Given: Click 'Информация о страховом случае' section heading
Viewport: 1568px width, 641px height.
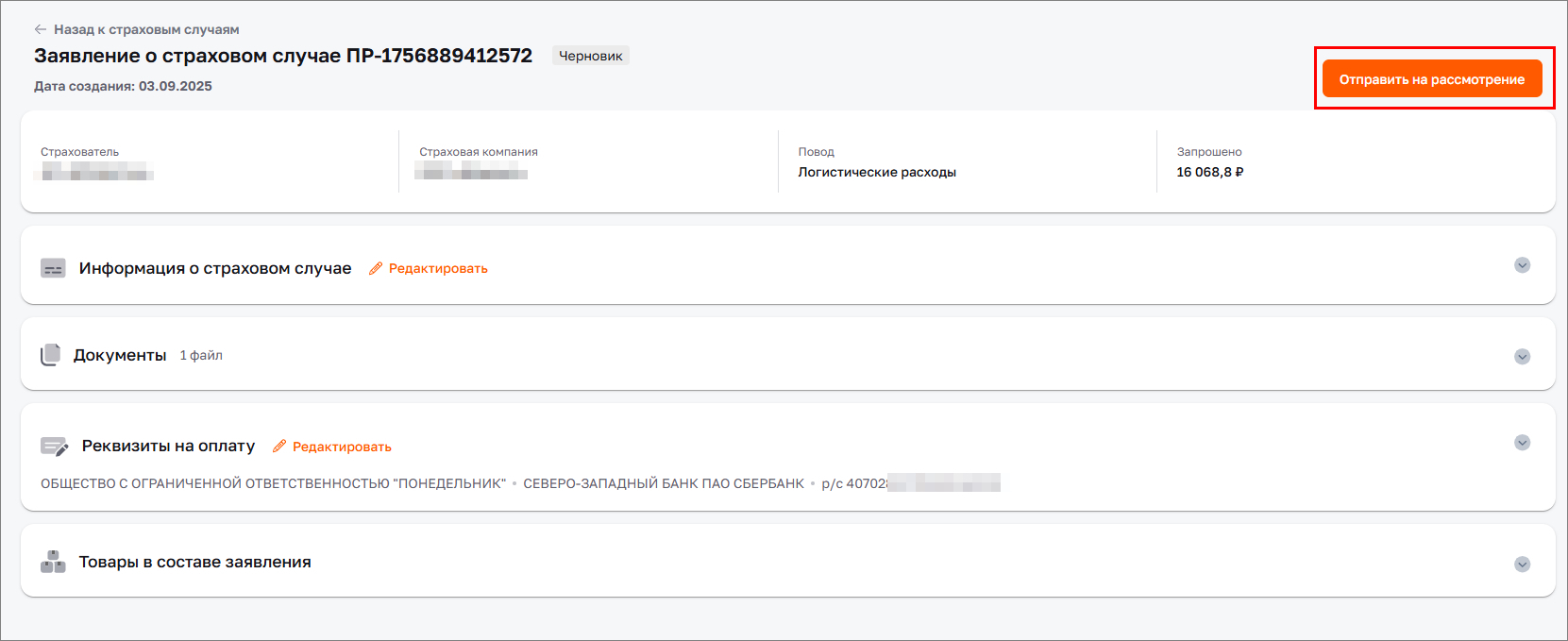Looking at the screenshot, I should [215, 268].
